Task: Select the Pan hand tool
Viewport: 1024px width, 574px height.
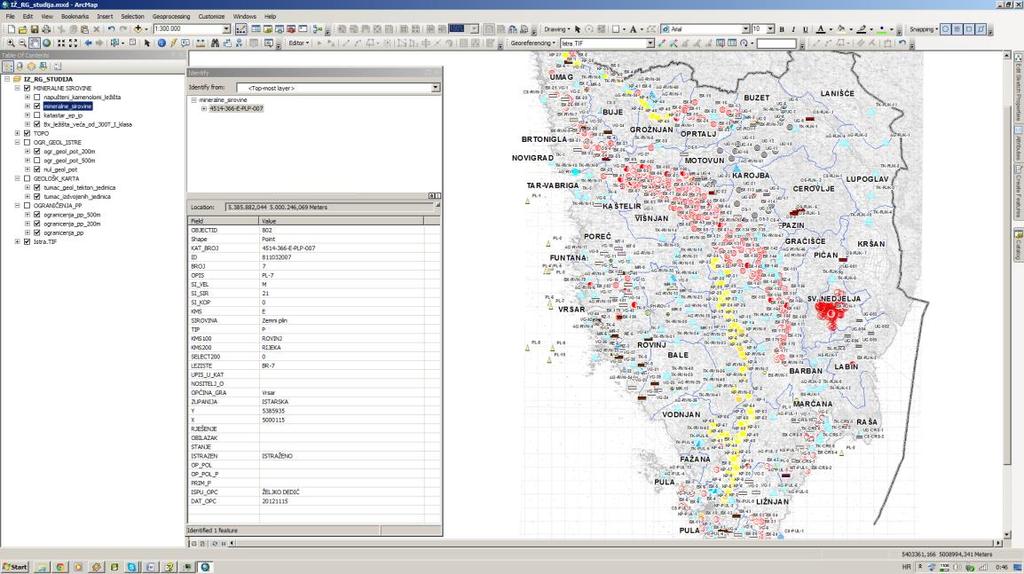Action: [35, 43]
